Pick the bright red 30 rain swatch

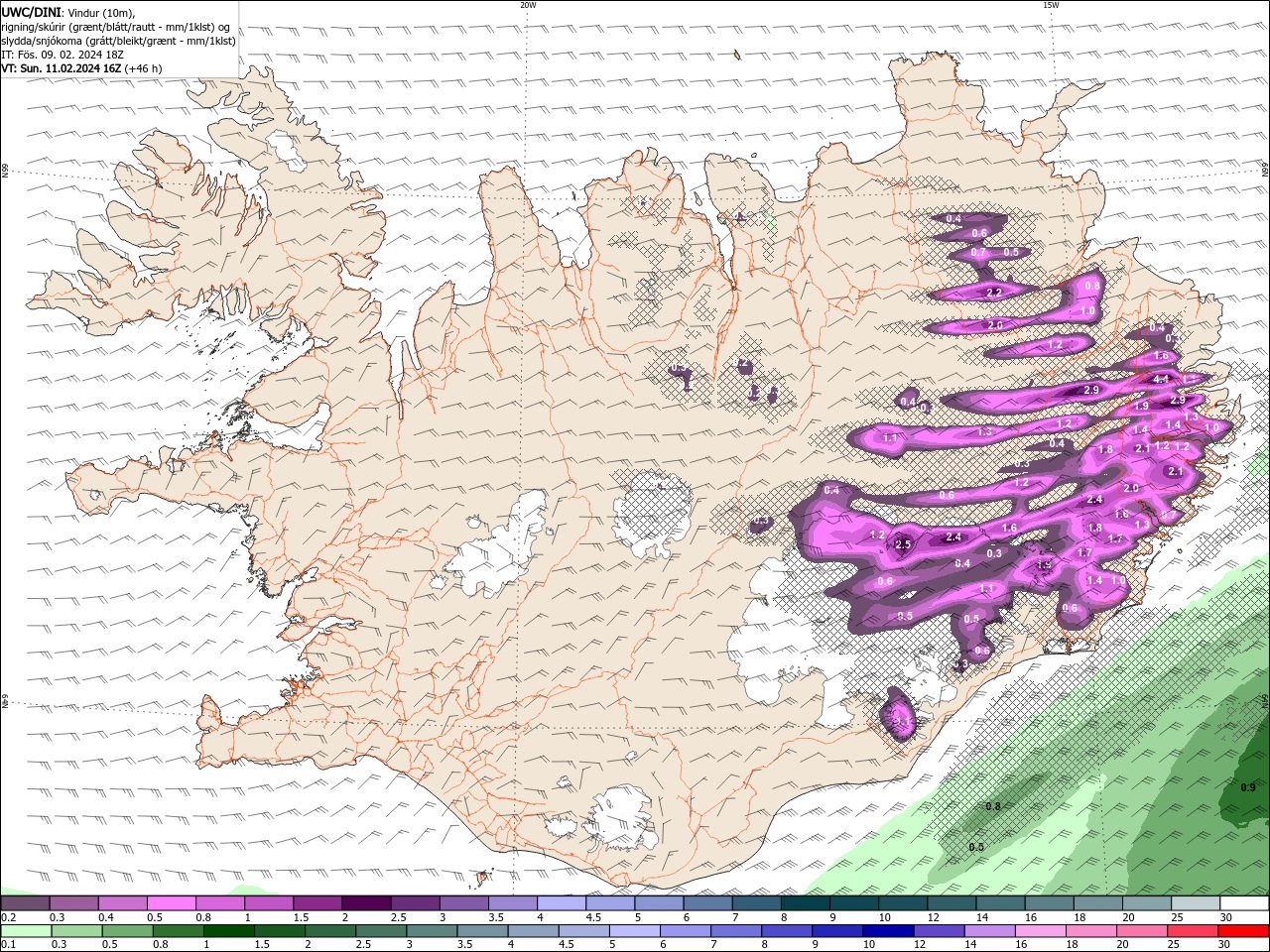click(x=1243, y=931)
